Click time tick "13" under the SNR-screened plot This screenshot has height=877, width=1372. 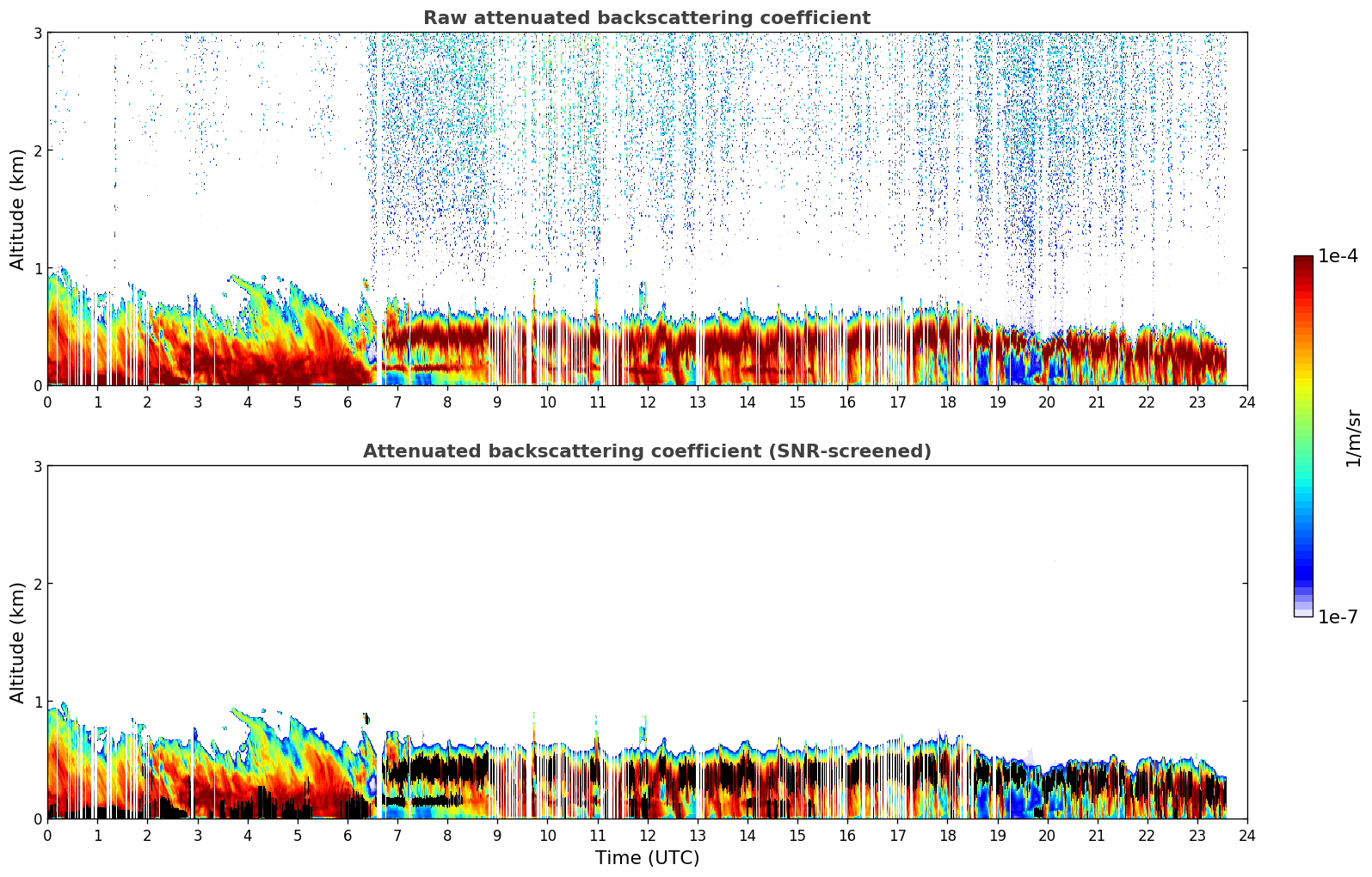coord(697,835)
